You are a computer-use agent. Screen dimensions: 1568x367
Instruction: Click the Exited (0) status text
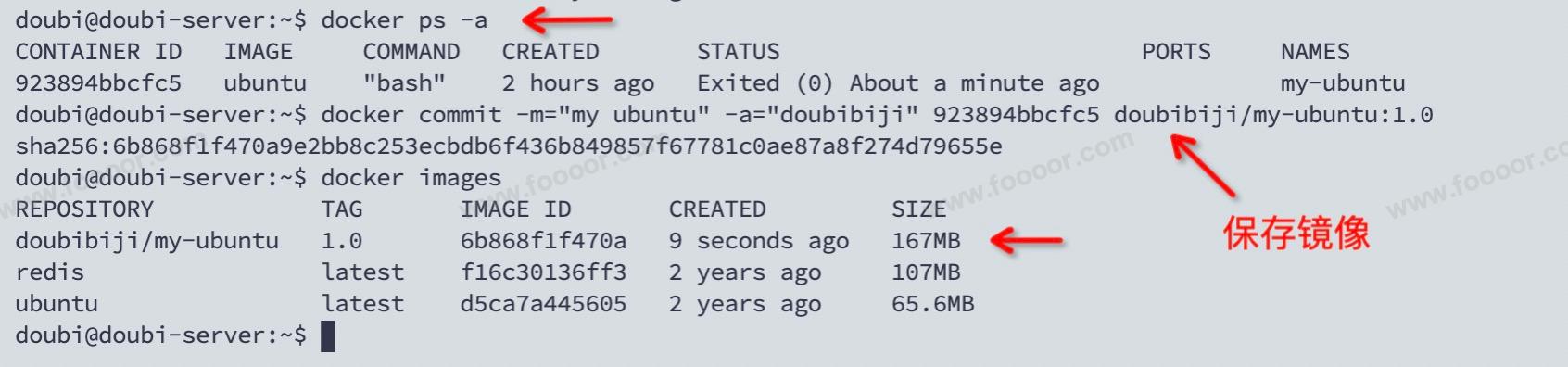pos(765,83)
